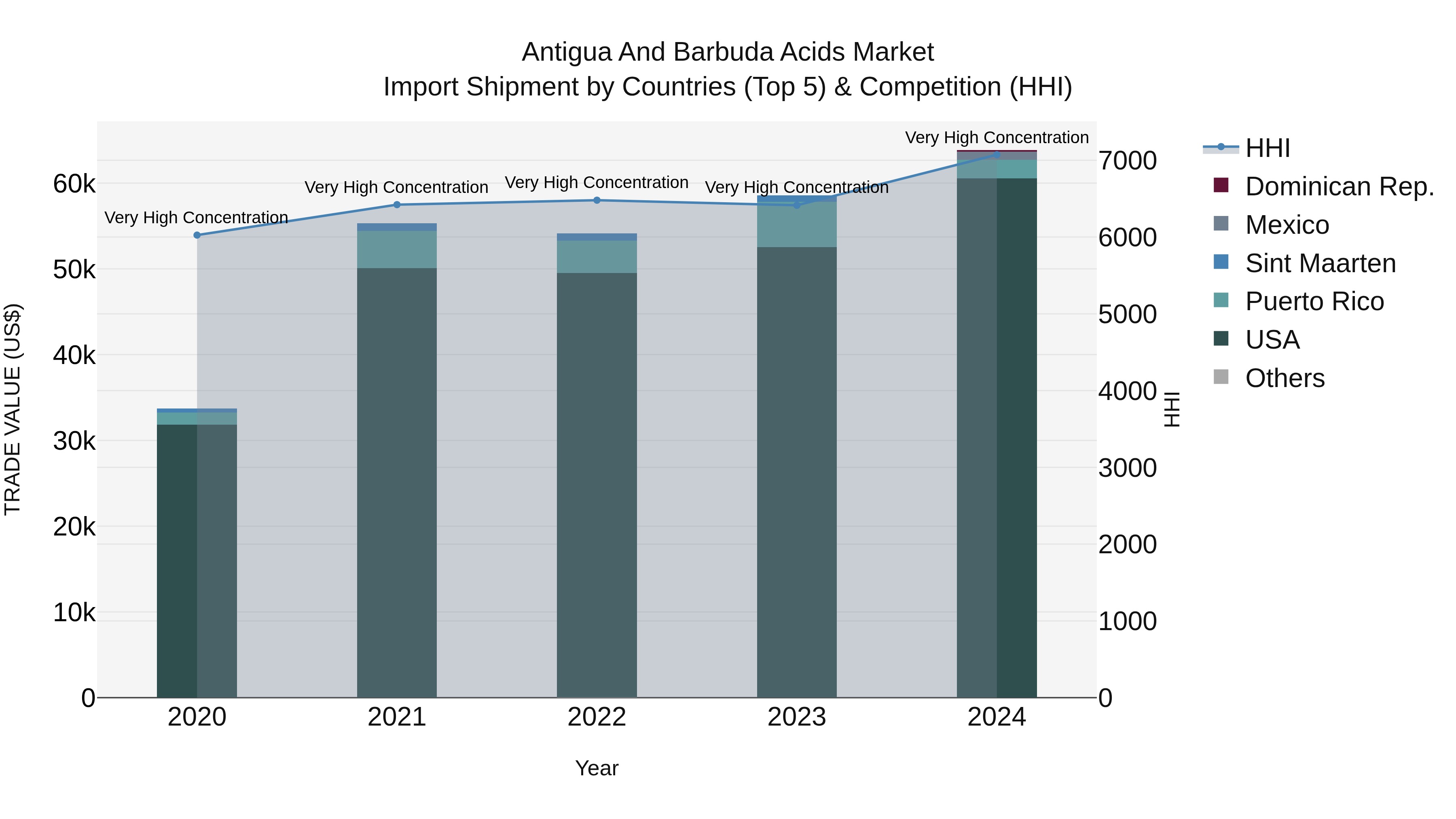Click the Dominican Rep. legend swatch
This screenshot has height=819, width=1456.
(1221, 185)
